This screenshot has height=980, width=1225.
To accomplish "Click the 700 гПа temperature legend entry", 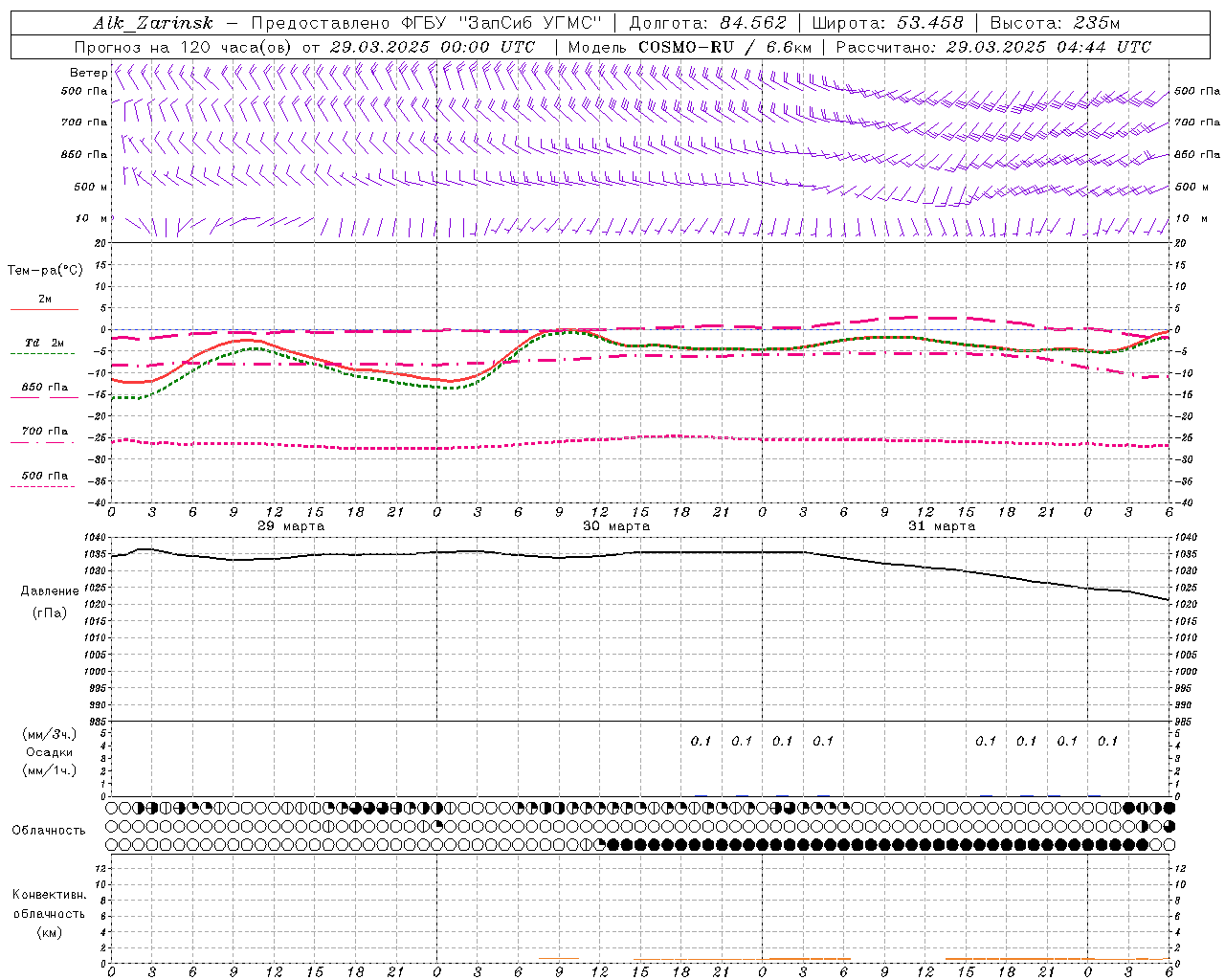I will point(45,431).
